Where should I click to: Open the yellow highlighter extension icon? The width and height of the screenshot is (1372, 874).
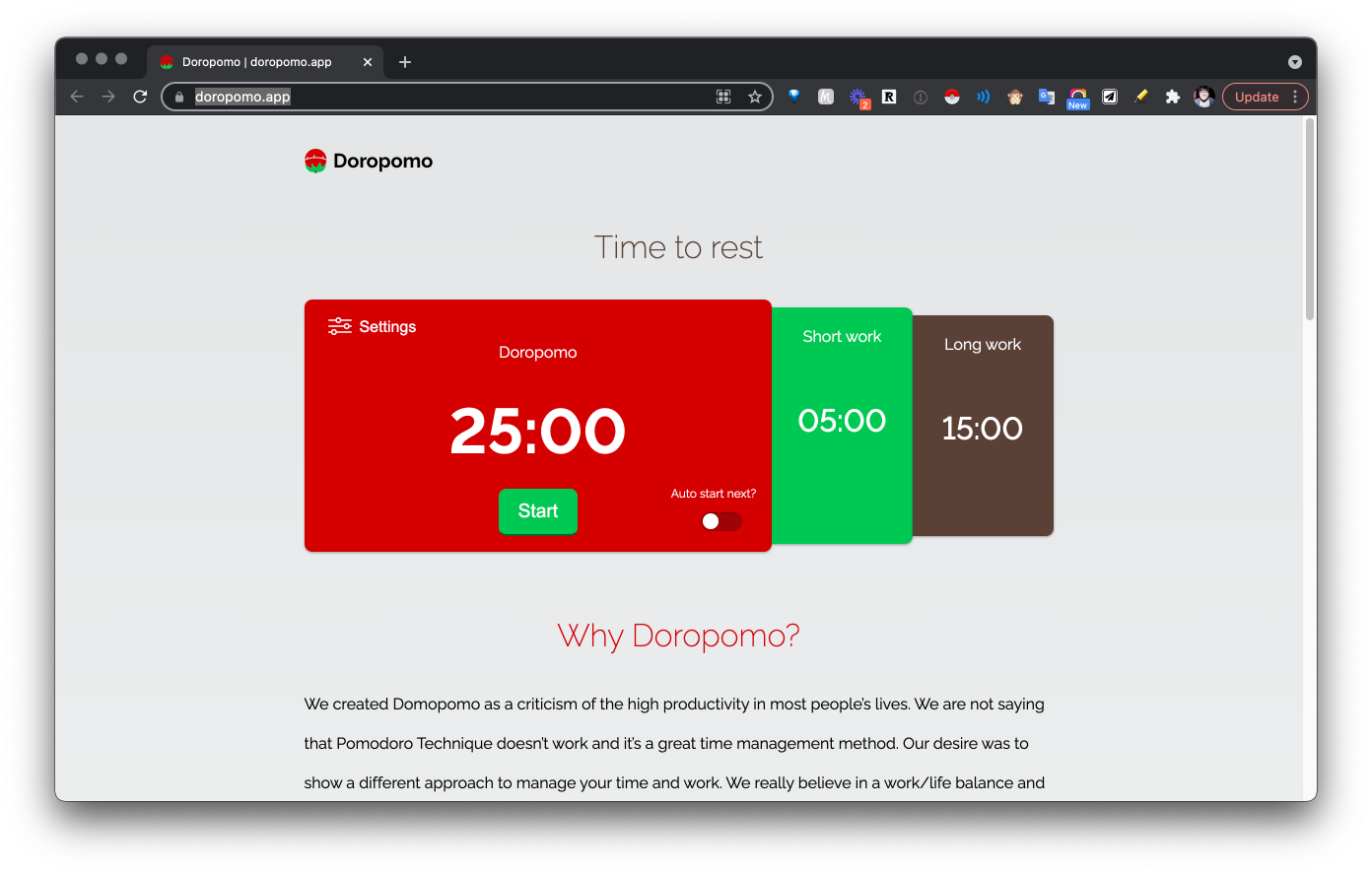pos(1141,97)
